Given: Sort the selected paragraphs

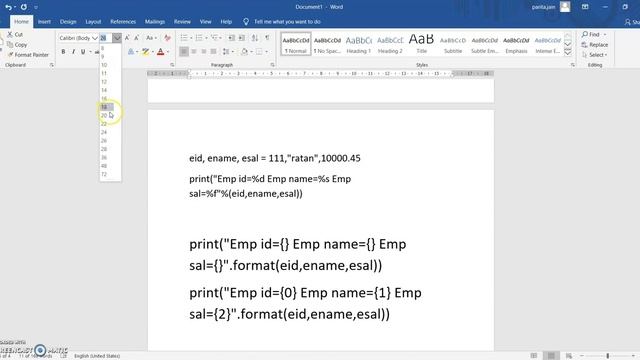Looking at the screenshot, I should (x=255, y=38).
